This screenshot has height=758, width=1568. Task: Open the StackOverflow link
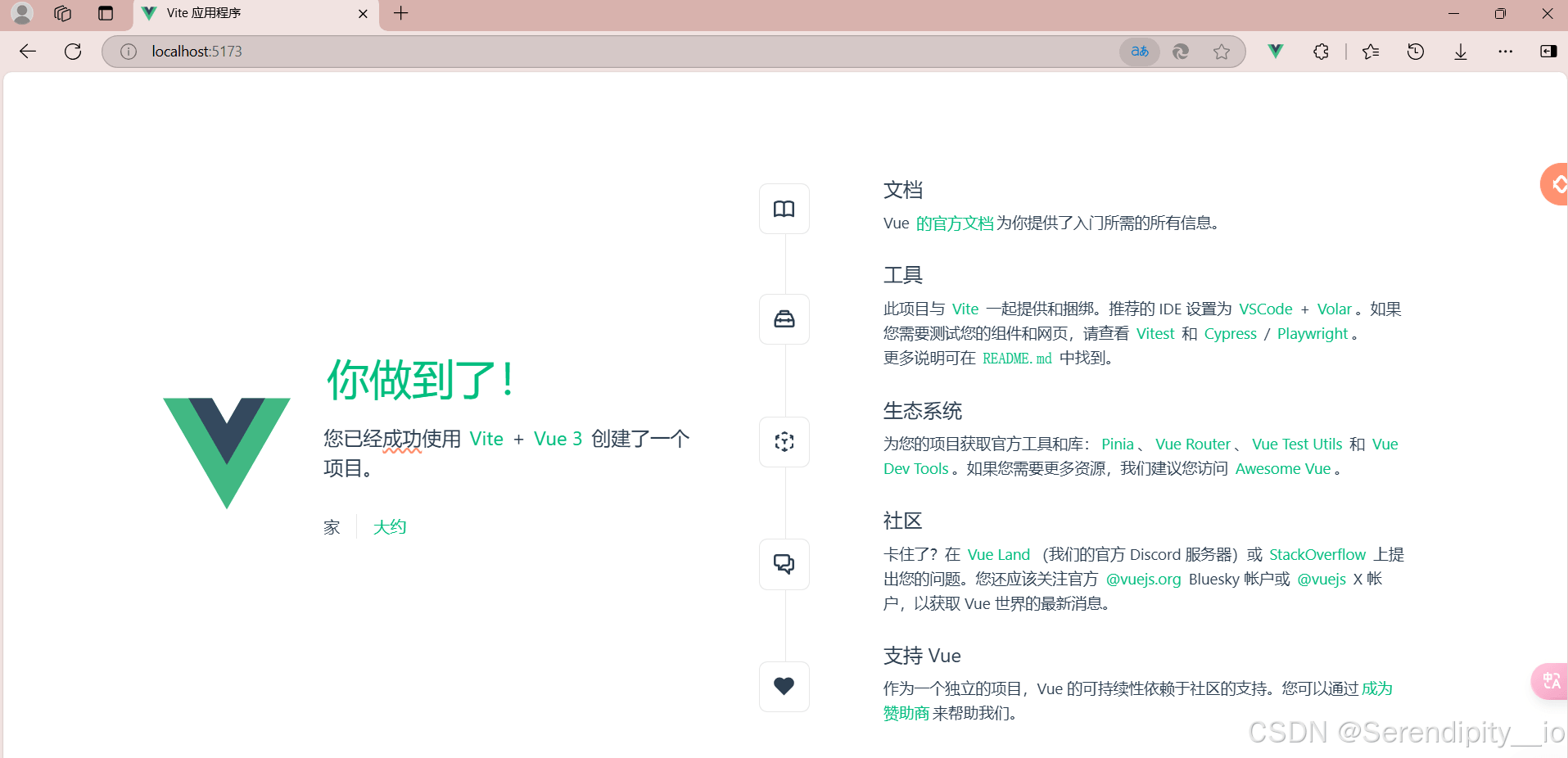[x=1317, y=555]
